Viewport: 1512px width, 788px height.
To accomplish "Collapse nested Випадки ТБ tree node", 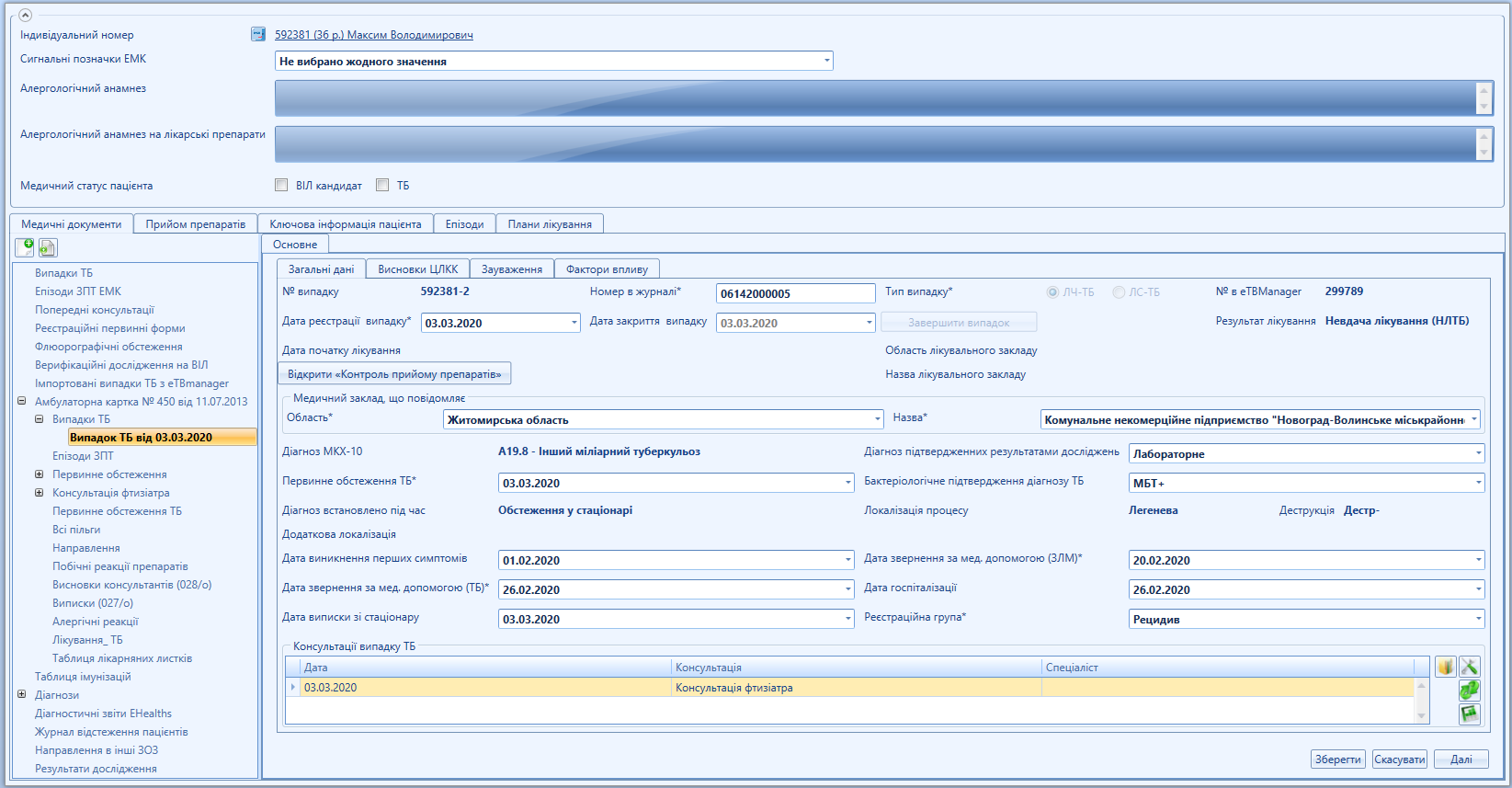I will (39, 419).
